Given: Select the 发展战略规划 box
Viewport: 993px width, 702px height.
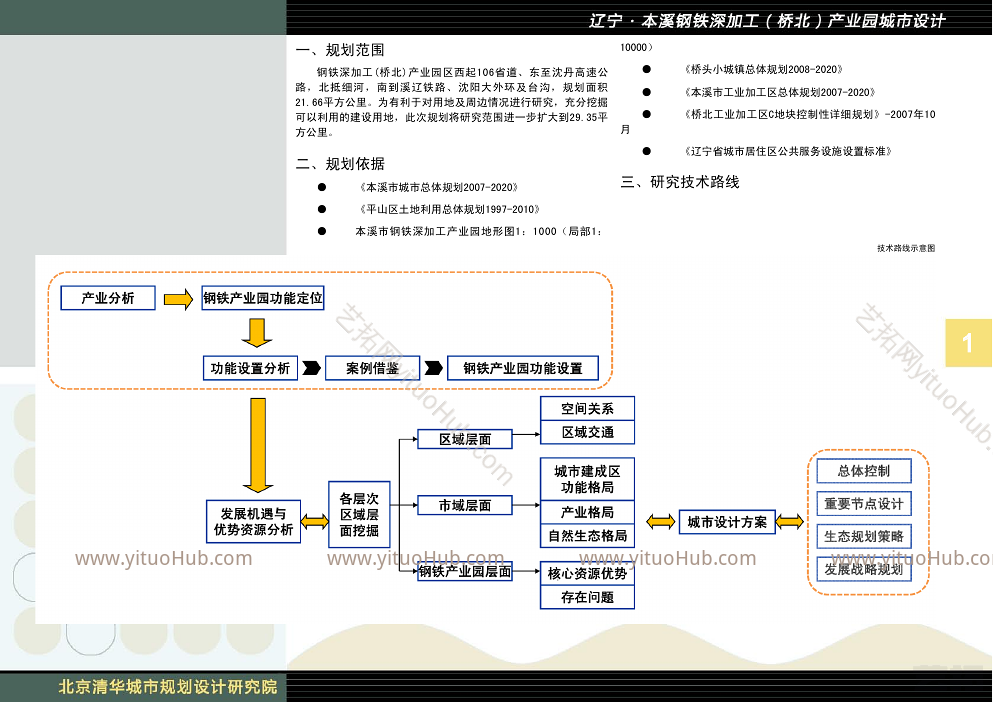Looking at the screenshot, I should pyautogui.click(x=864, y=570).
